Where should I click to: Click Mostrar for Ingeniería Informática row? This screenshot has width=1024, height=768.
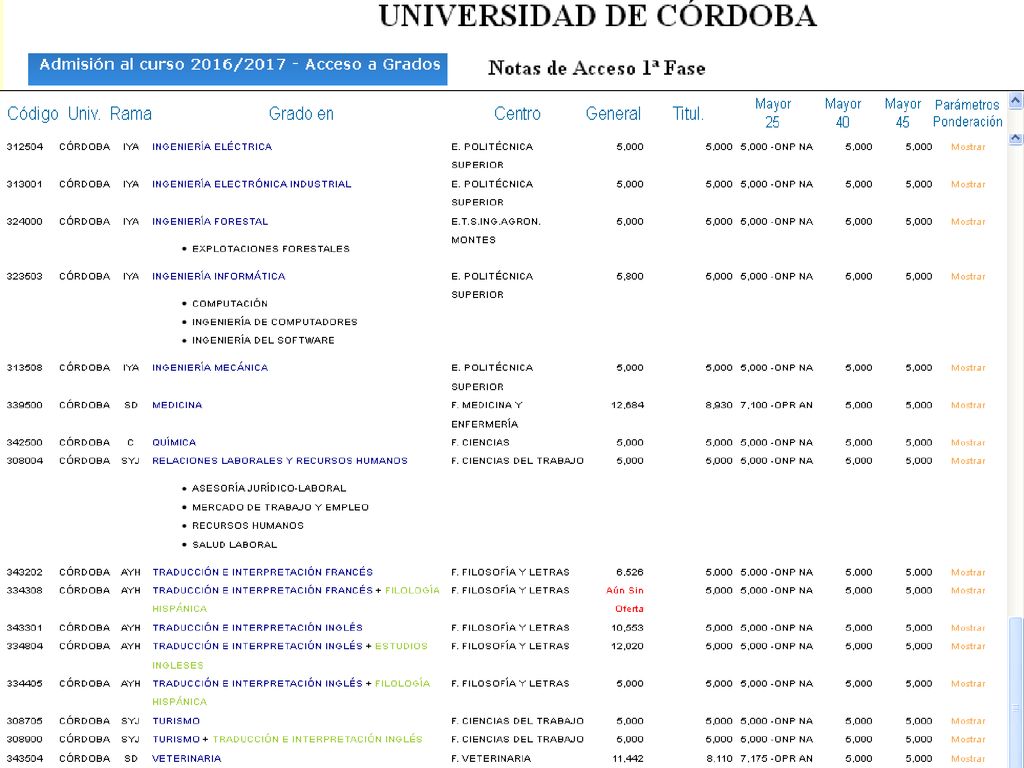(x=968, y=276)
